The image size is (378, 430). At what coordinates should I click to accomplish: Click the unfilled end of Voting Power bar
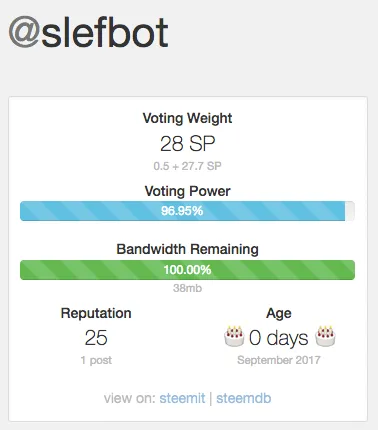click(x=350, y=211)
